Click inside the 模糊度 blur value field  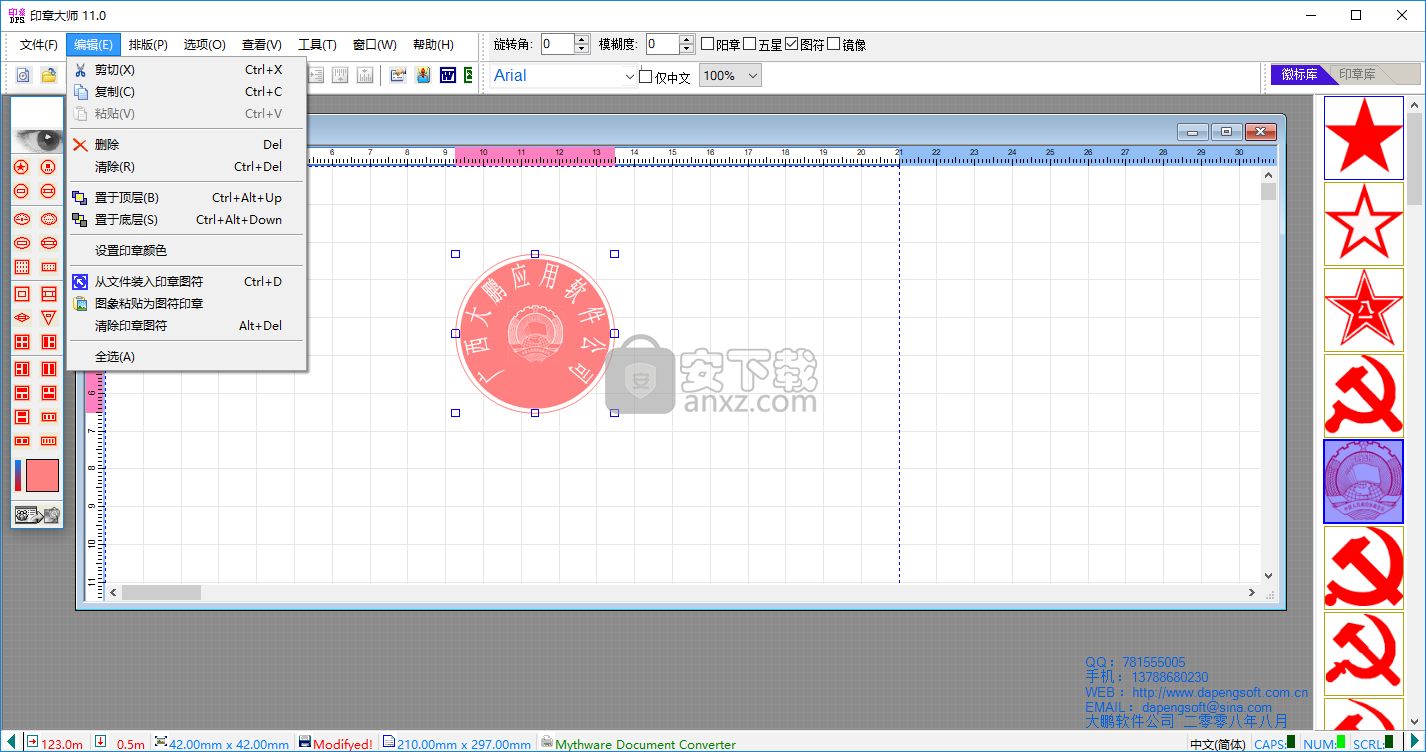click(x=662, y=44)
